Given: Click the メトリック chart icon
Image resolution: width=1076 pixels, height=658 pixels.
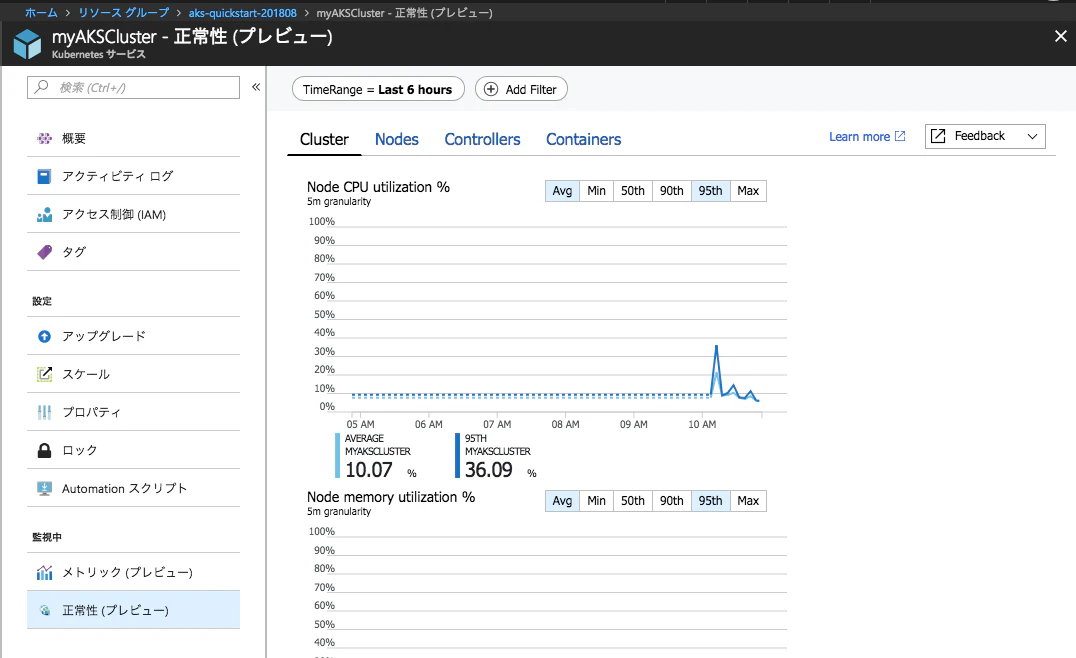Looking at the screenshot, I should [x=45, y=572].
